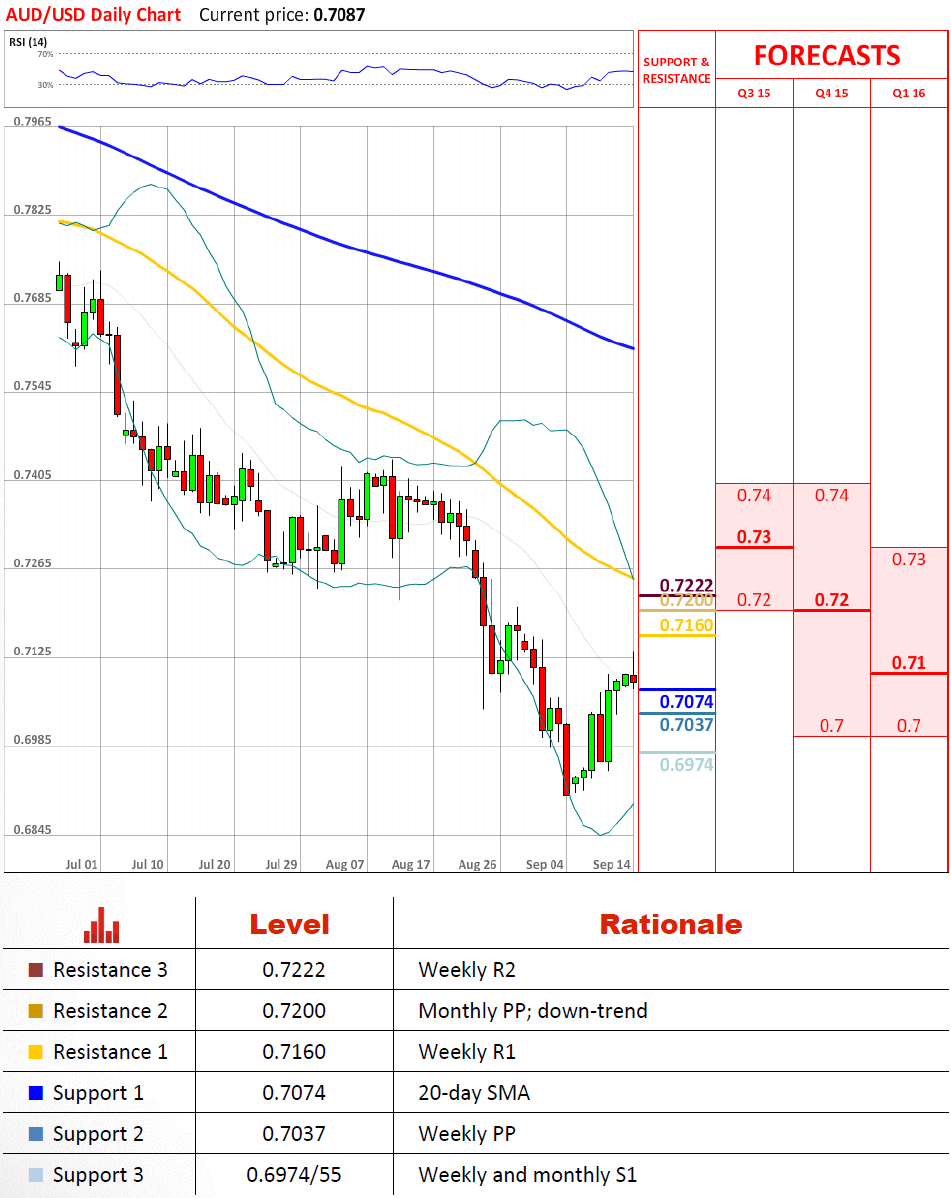
Task: Click the Level column heading
Action: click(x=290, y=924)
